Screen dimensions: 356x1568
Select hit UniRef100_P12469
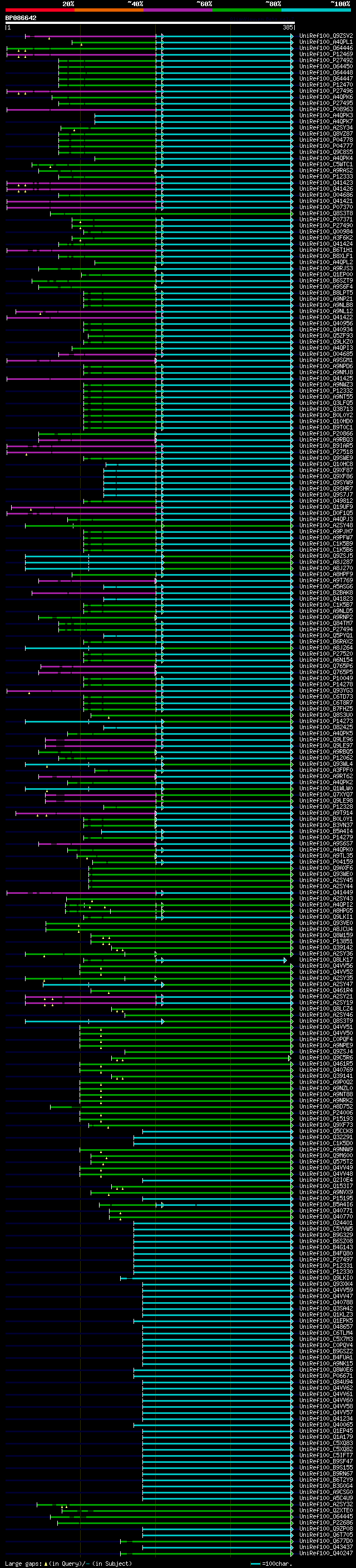click(x=326, y=55)
